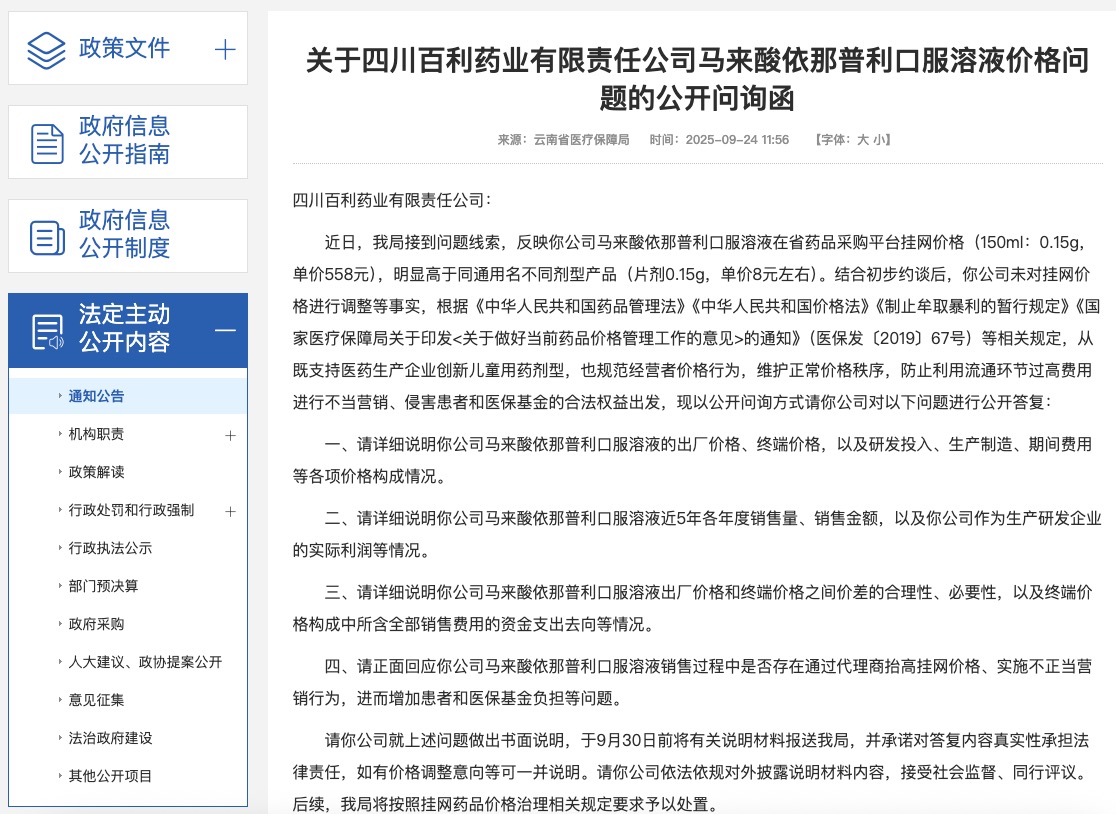Click the 政府信息公开制度 document icon
Image resolution: width=1116 pixels, height=814 pixels.
47,237
